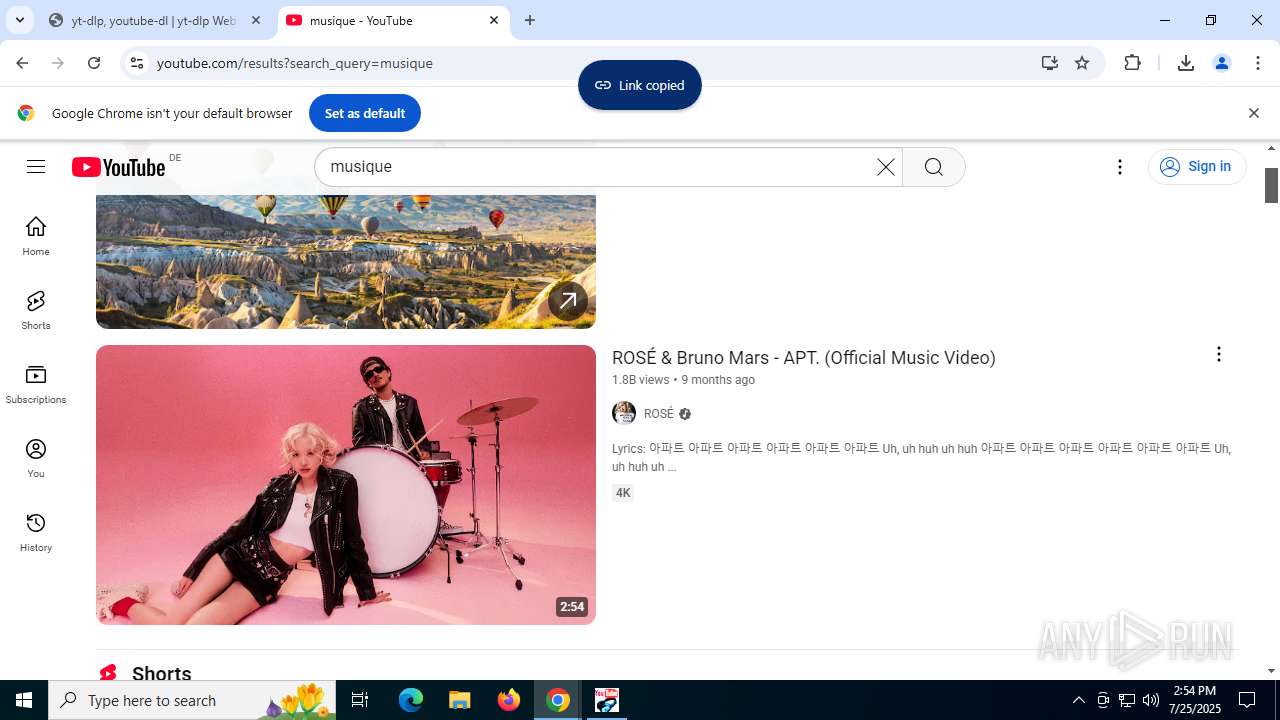Image resolution: width=1280 pixels, height=720 pixels.
Task: Open You section in sidebar
Action: [x=36, y=459]
